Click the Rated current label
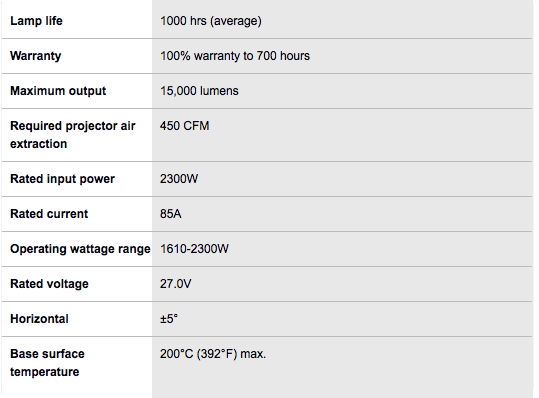 coord(49,214)
